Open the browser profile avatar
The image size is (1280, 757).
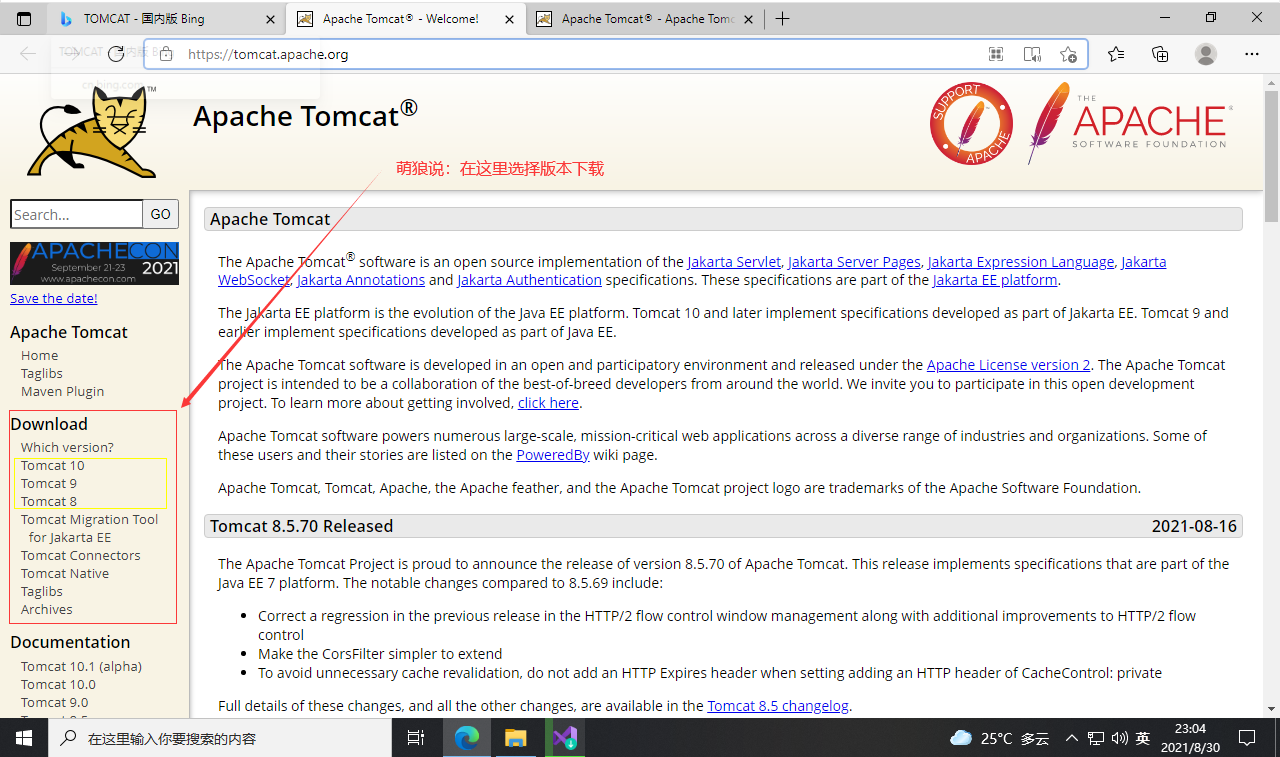coord(1206,54)
